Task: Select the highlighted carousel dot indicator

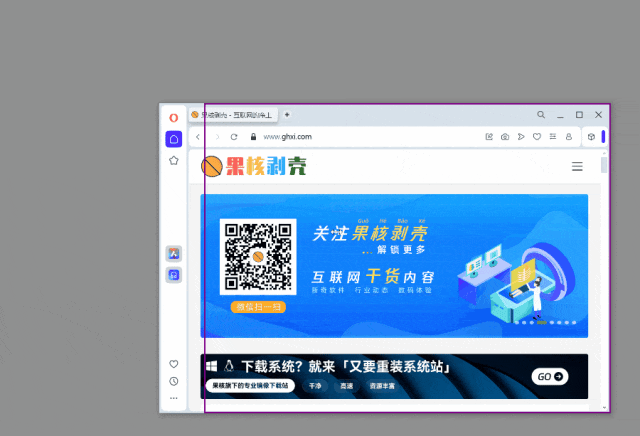Action: [x=541, y=323]
